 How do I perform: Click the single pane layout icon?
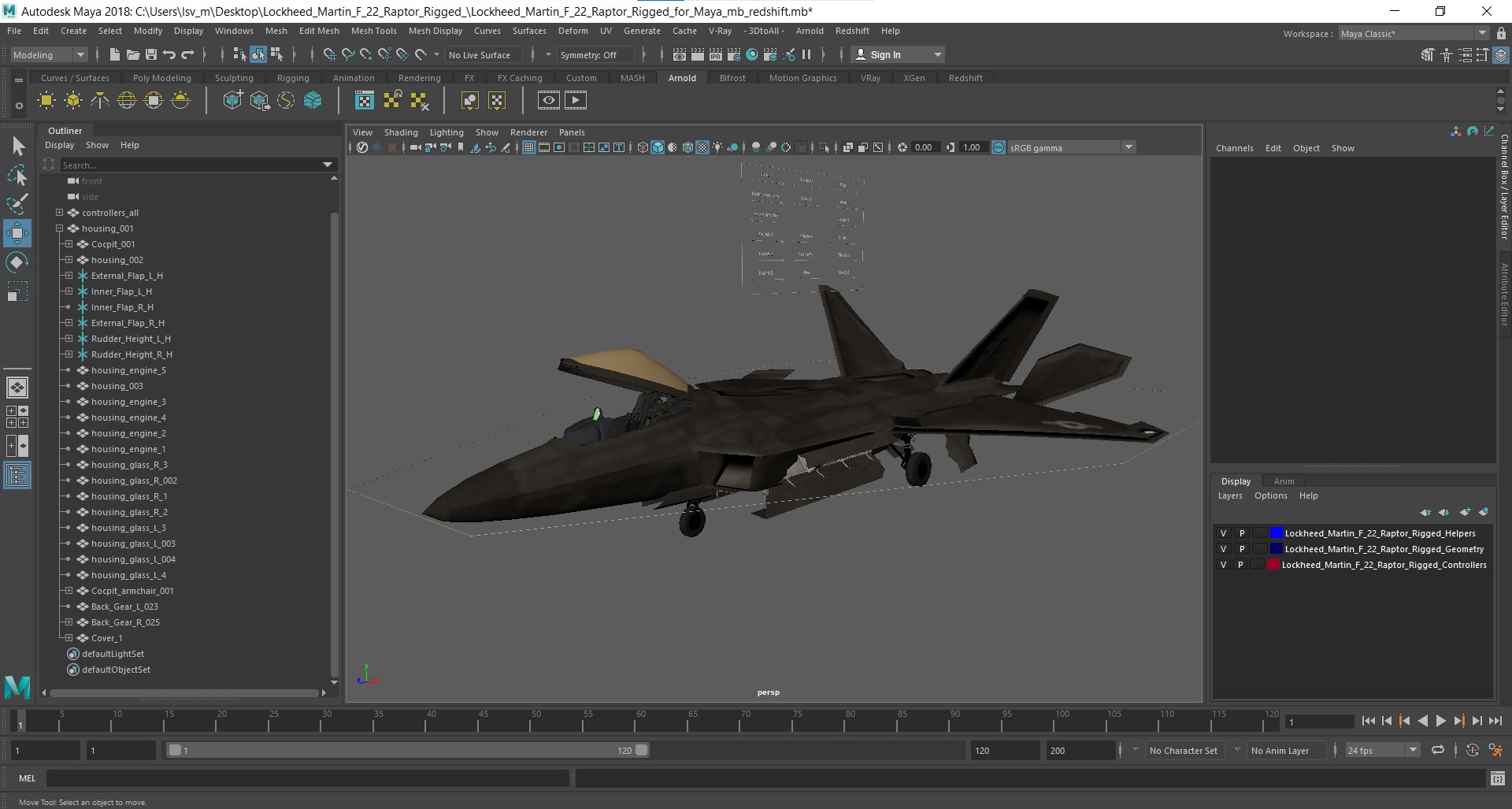[17, 388]
